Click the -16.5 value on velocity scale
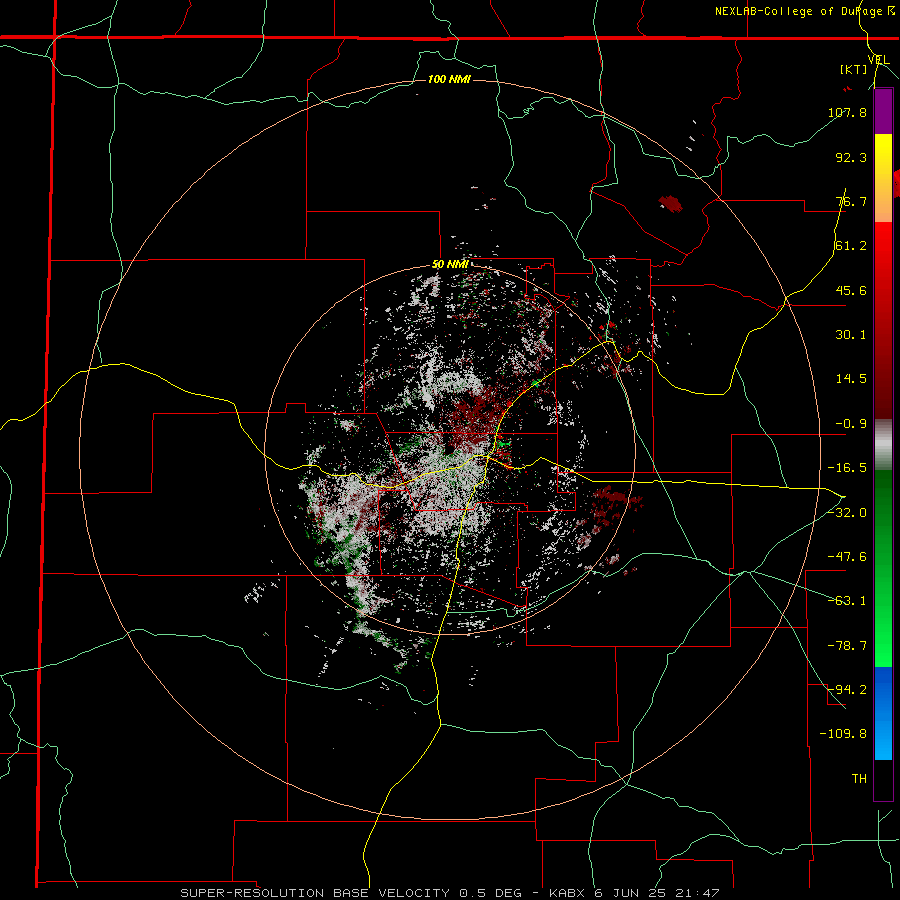 coord(847,468)
